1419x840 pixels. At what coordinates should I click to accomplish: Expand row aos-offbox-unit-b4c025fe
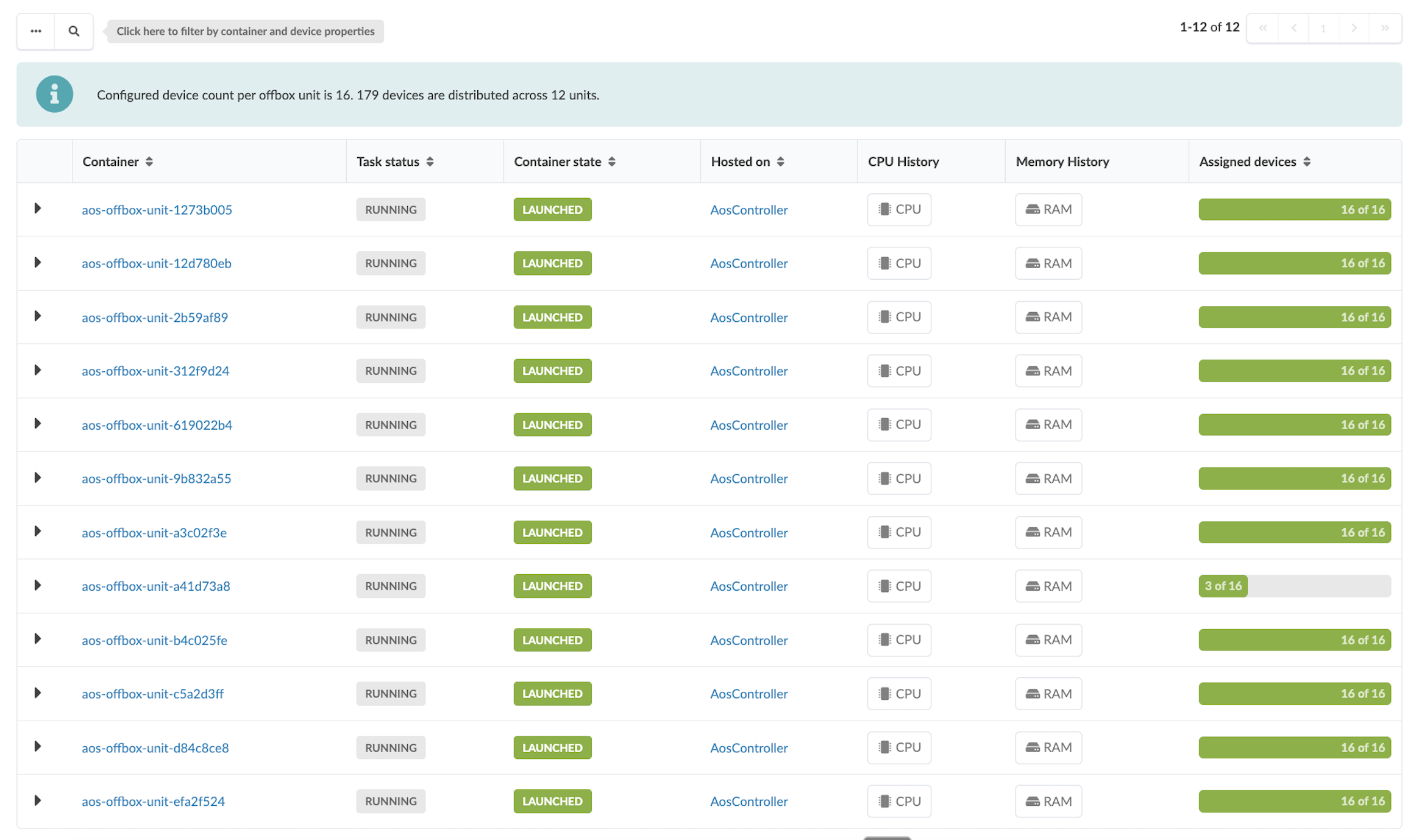click(x=37, y=639)
